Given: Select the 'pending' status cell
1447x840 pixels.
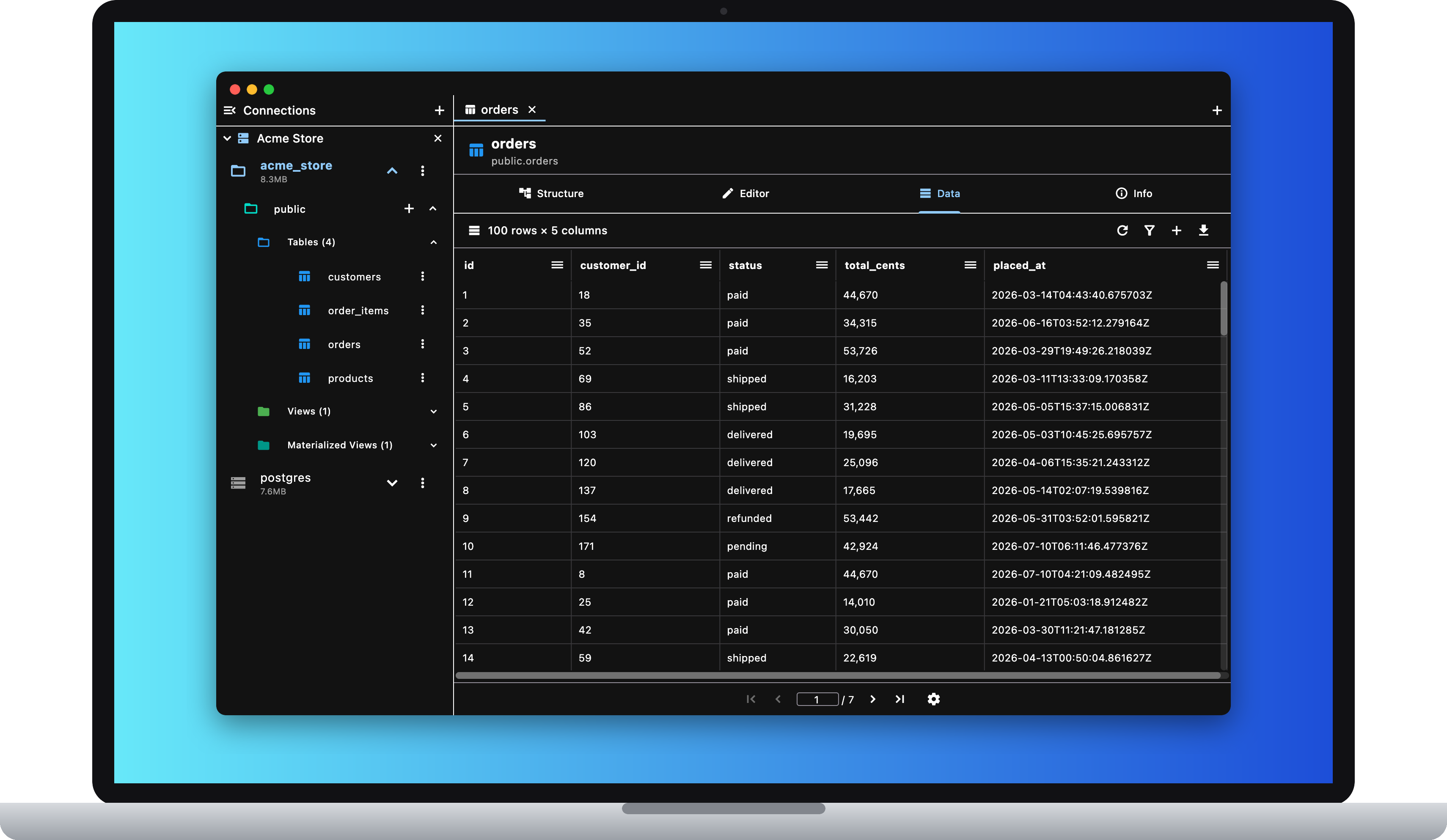Looking at the screenshot, I should point(778,546).
